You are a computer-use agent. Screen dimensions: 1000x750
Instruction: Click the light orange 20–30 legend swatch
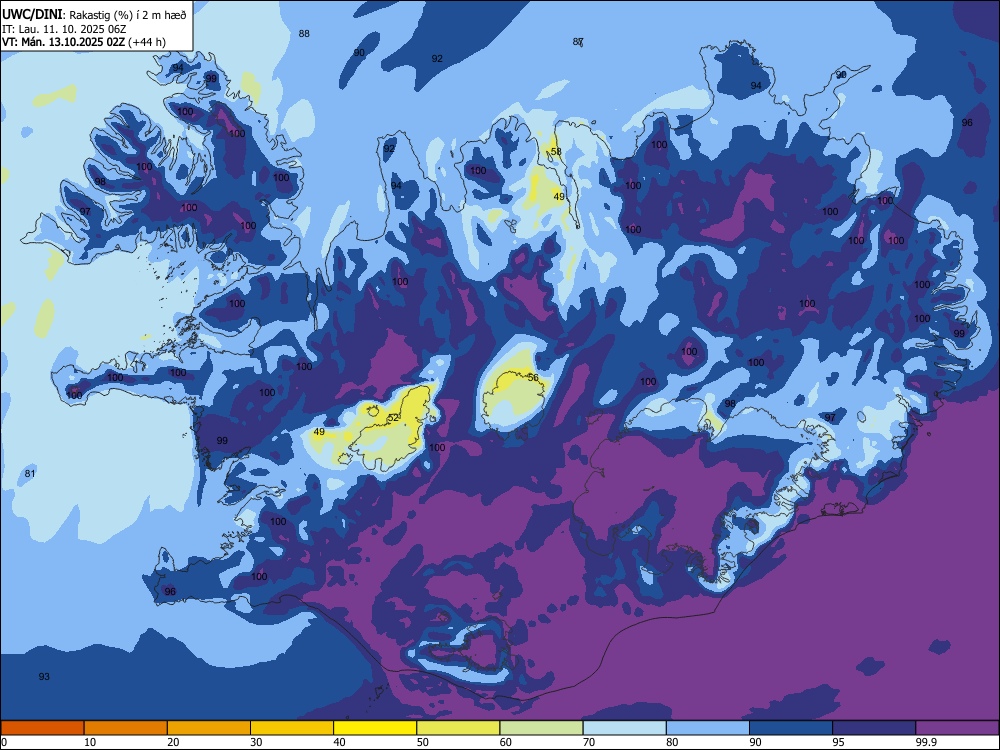(209, 728)
